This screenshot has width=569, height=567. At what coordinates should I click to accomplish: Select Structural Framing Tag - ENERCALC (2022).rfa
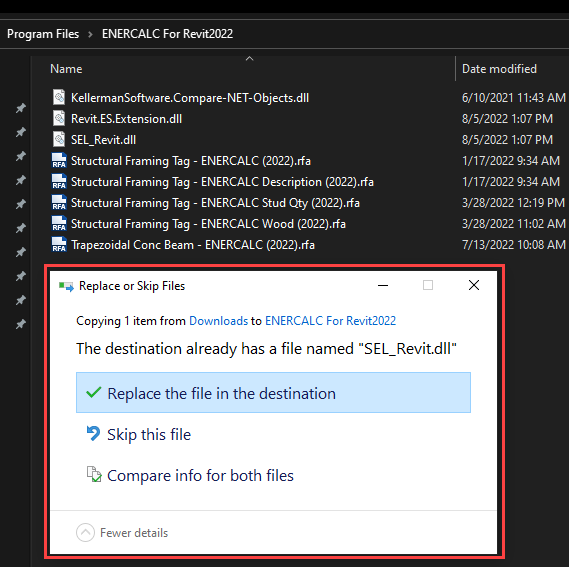tap(191, 161)
